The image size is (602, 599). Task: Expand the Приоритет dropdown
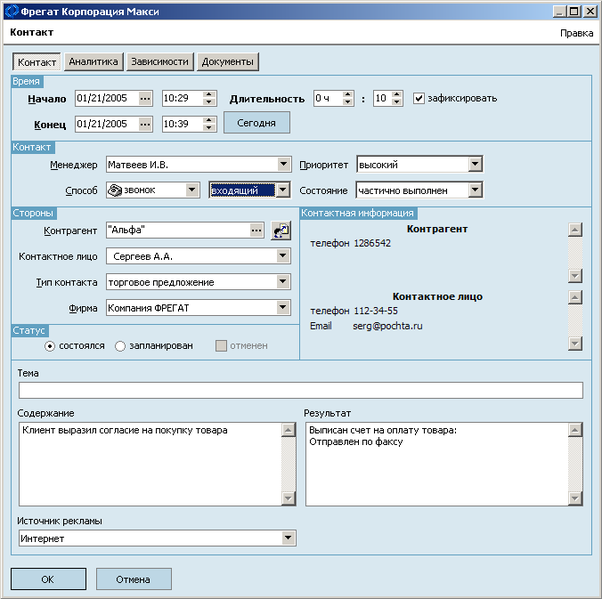[x=475, y=164]
